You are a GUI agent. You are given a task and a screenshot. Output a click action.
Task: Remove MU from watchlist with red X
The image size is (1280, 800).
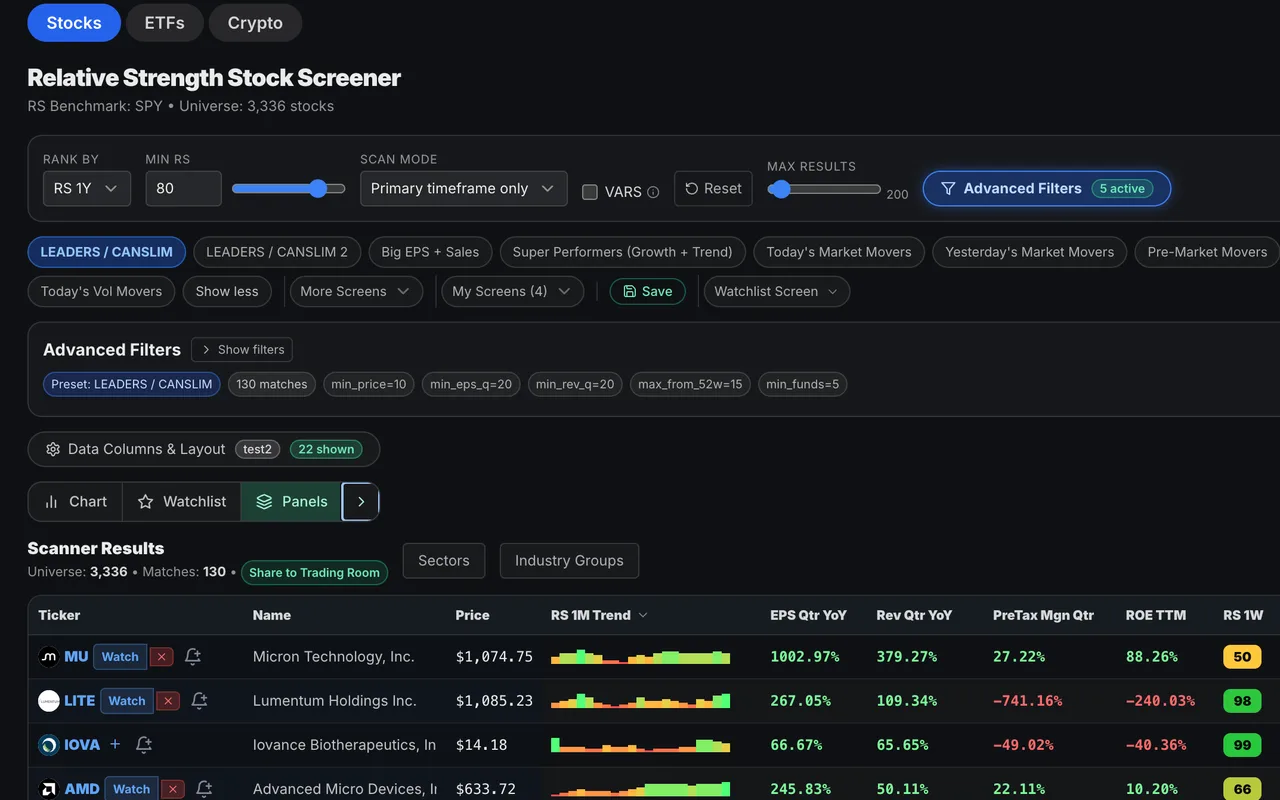click(162, 657)
